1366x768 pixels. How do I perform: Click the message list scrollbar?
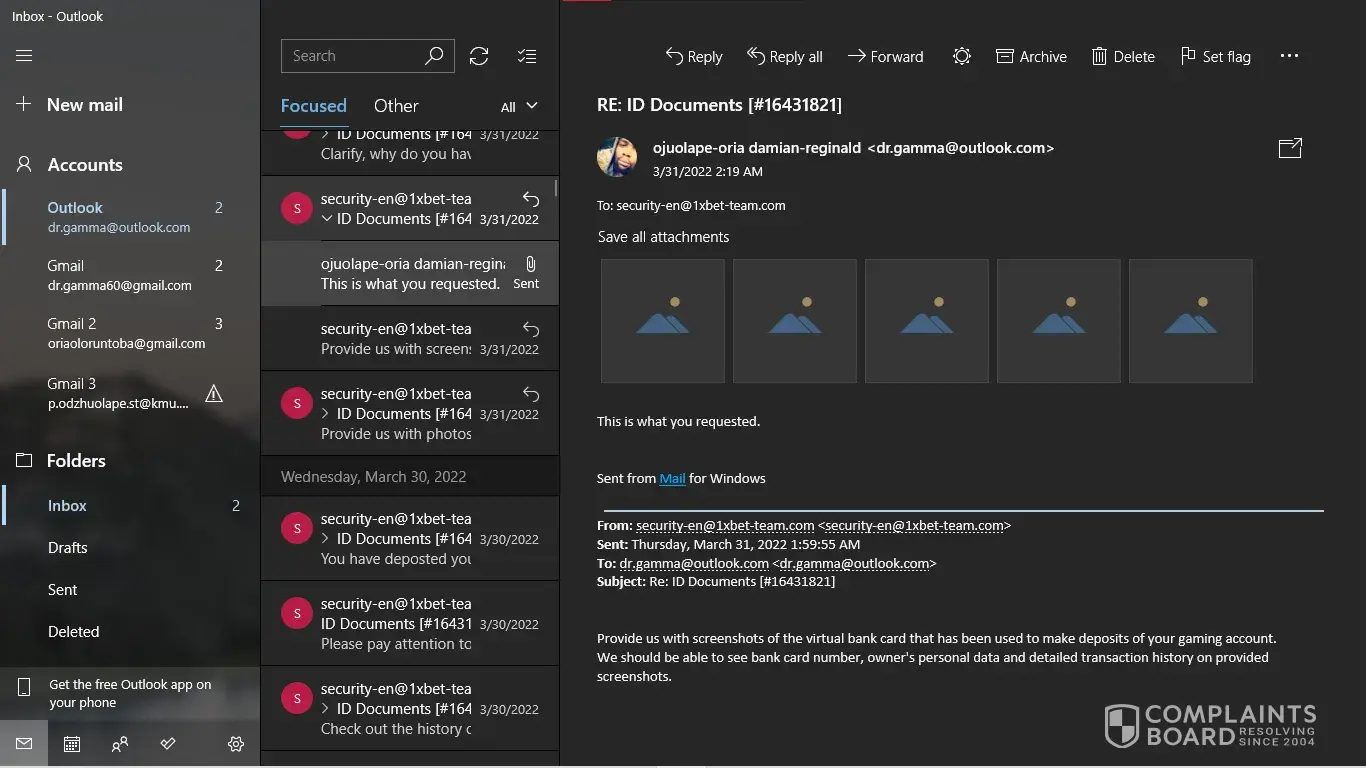pyautogui.click(x=556, y=188)
